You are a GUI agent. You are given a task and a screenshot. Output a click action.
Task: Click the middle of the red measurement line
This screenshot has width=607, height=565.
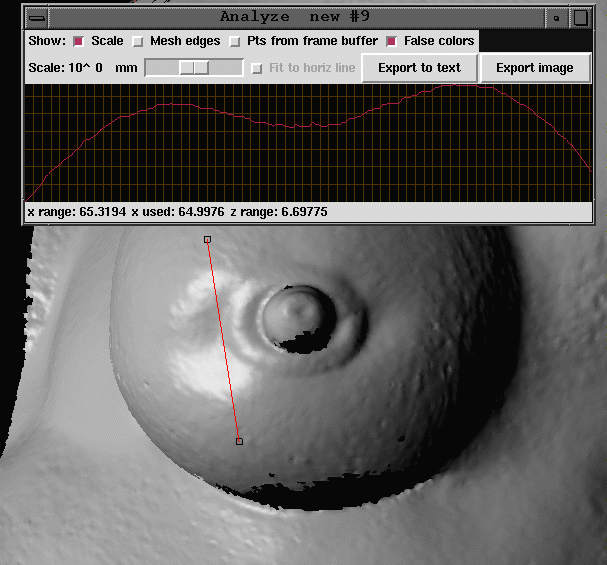click(223, 340)
